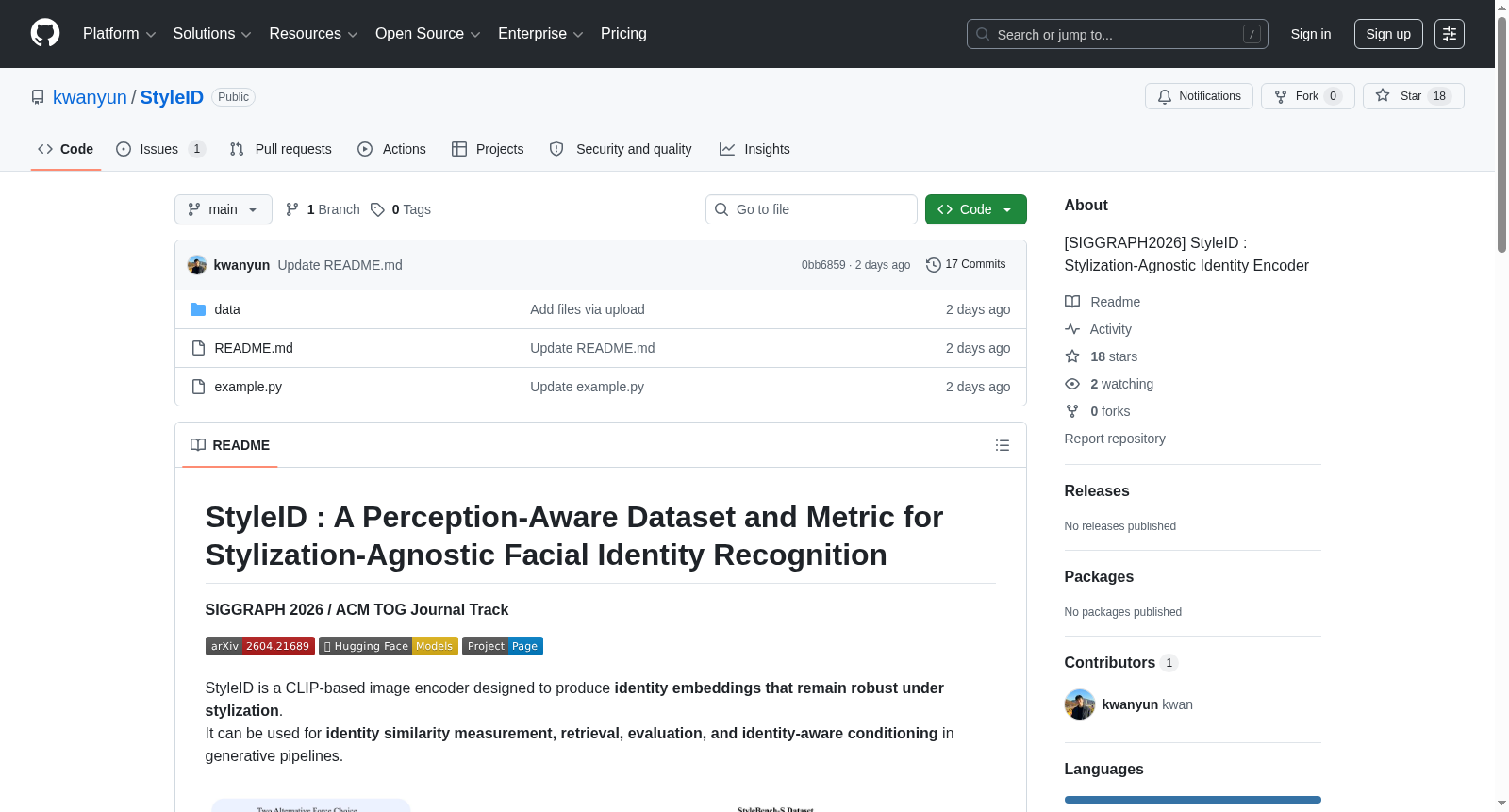Click the Report repository link
1509x812 pixels.
(1115, 439)
